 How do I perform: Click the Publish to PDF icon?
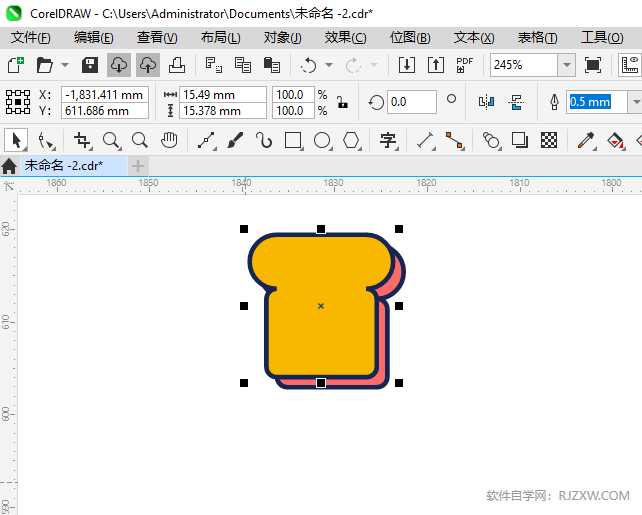[x=465, y=65]
